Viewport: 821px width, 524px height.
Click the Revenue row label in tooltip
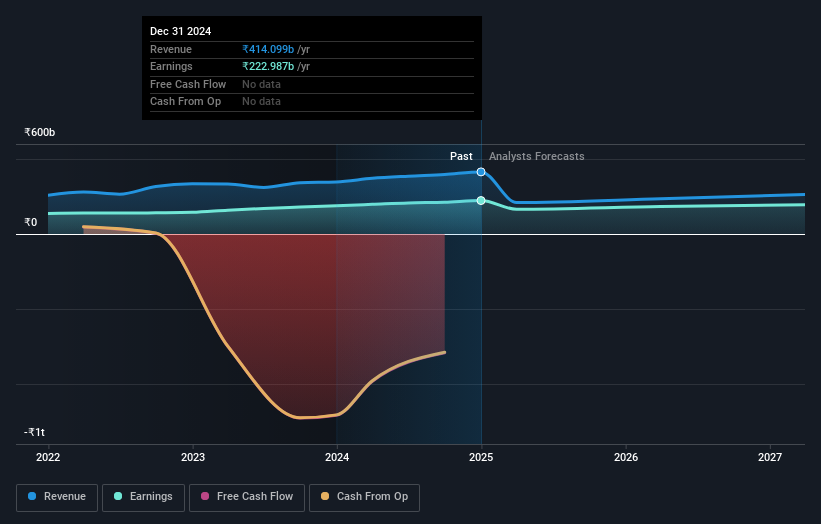tap(171, 49)
